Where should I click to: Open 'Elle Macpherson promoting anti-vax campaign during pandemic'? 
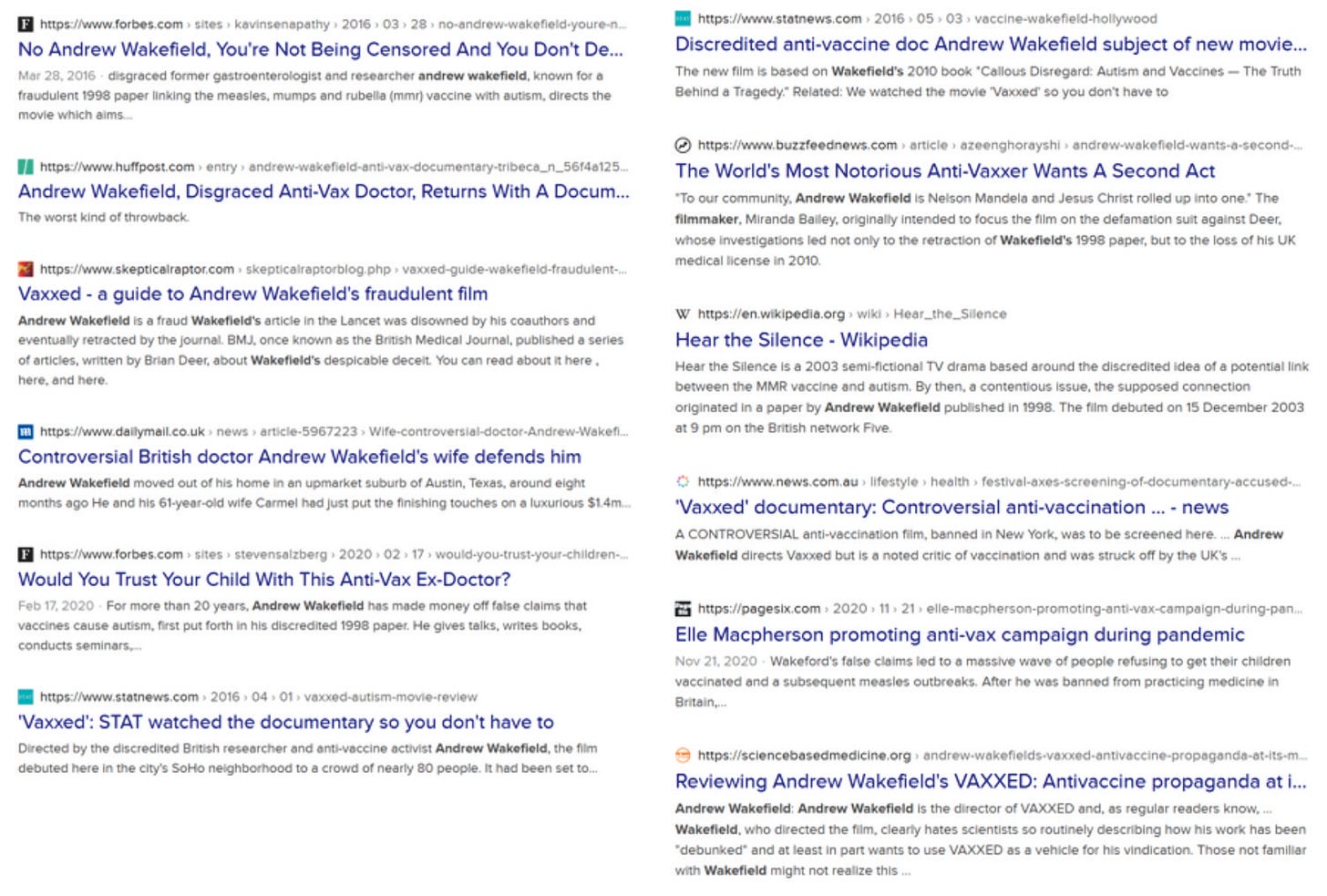click(960, 634)
